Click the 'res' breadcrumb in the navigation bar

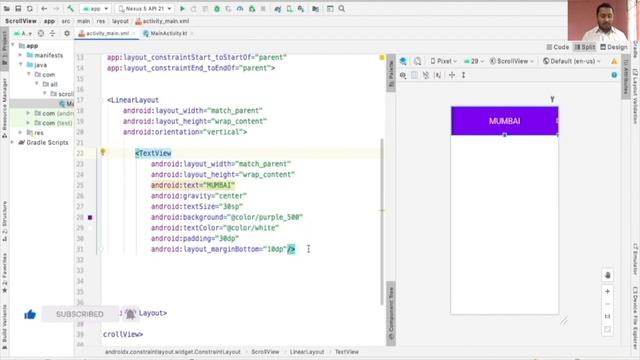pos(101,21)
